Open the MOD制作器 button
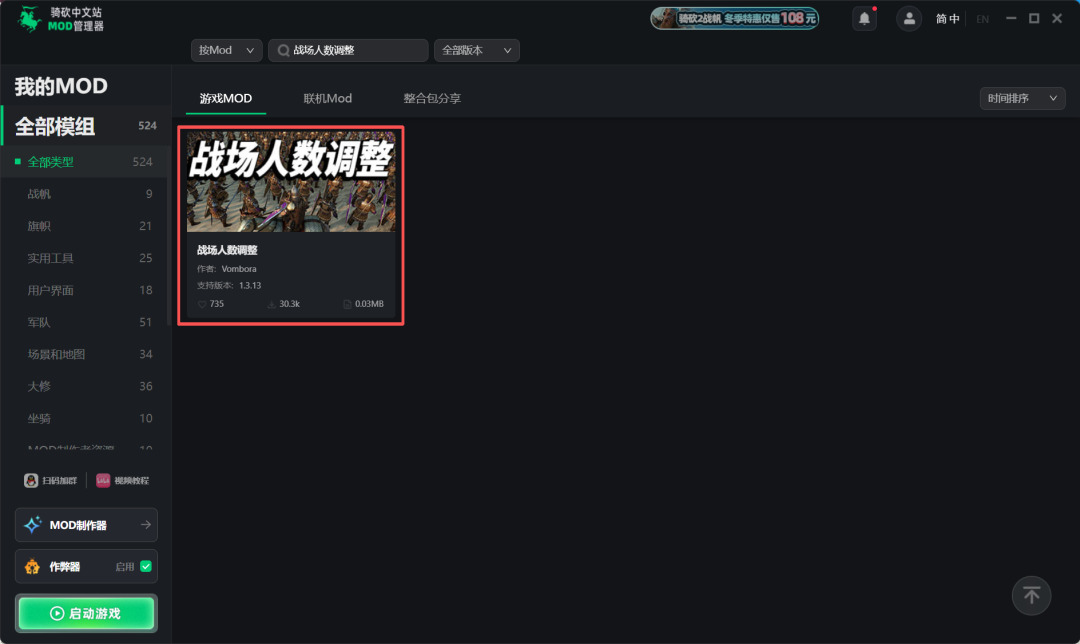1080x644 pixels. [x=86, y=525]
